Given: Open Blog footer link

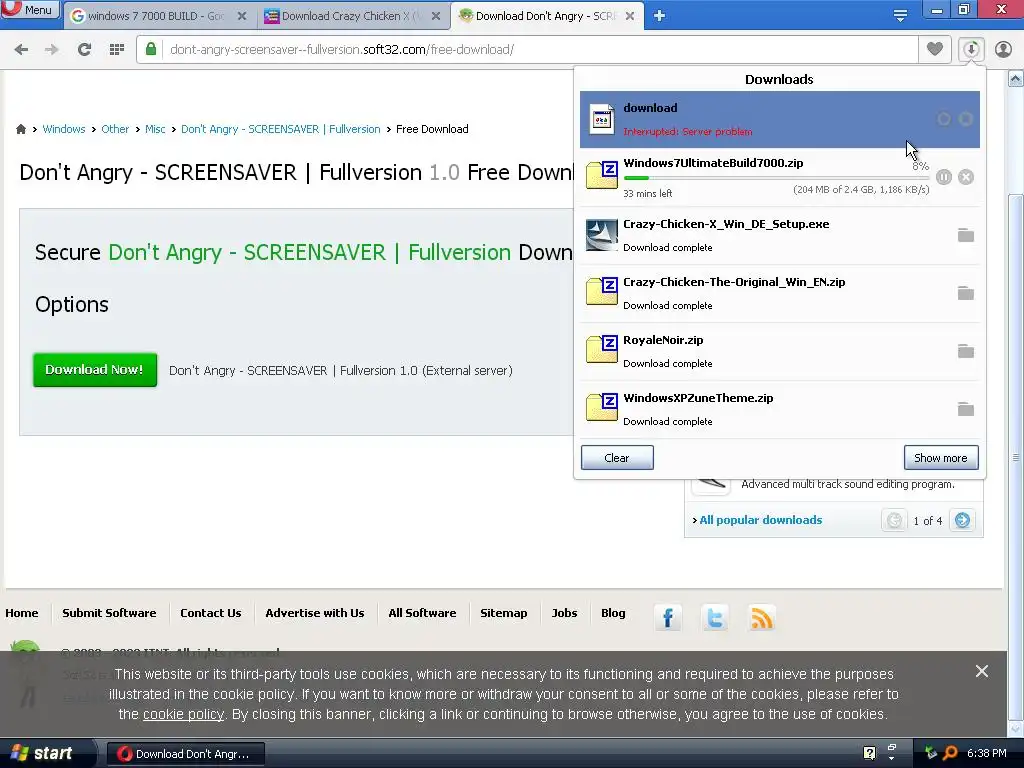Looking at the screenshot, I should click(613, 613).
